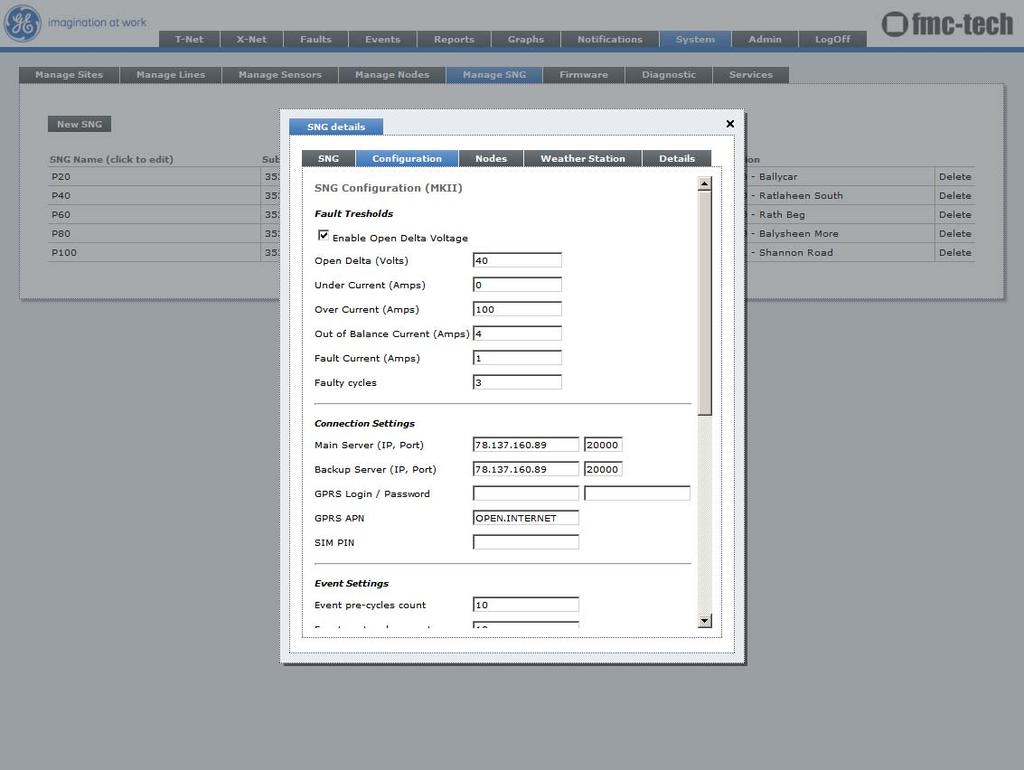1024x770 pixels.
Task: Click the GPRS Login field
Action: point(526,493)
